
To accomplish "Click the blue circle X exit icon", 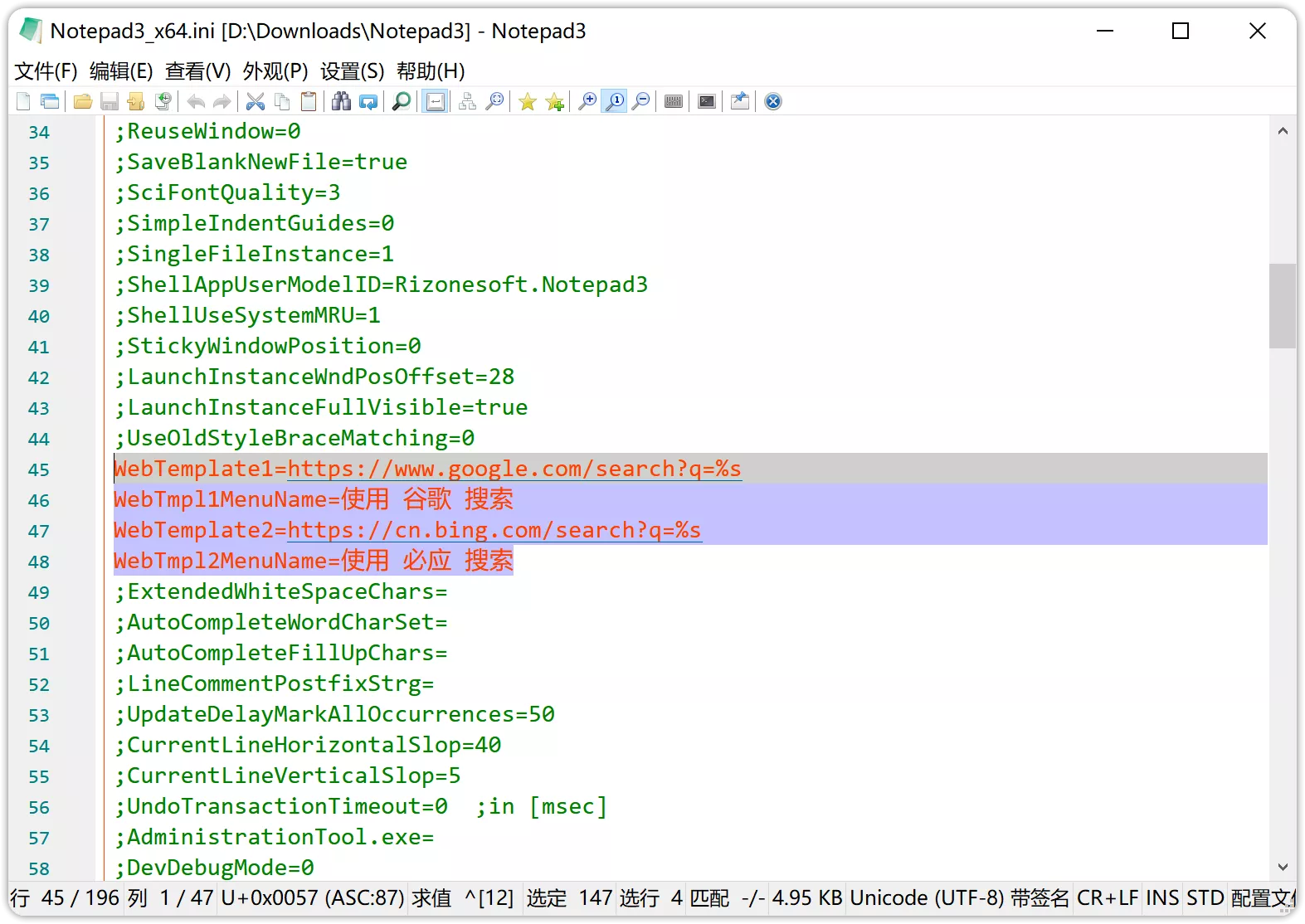I will pos(773,101).
